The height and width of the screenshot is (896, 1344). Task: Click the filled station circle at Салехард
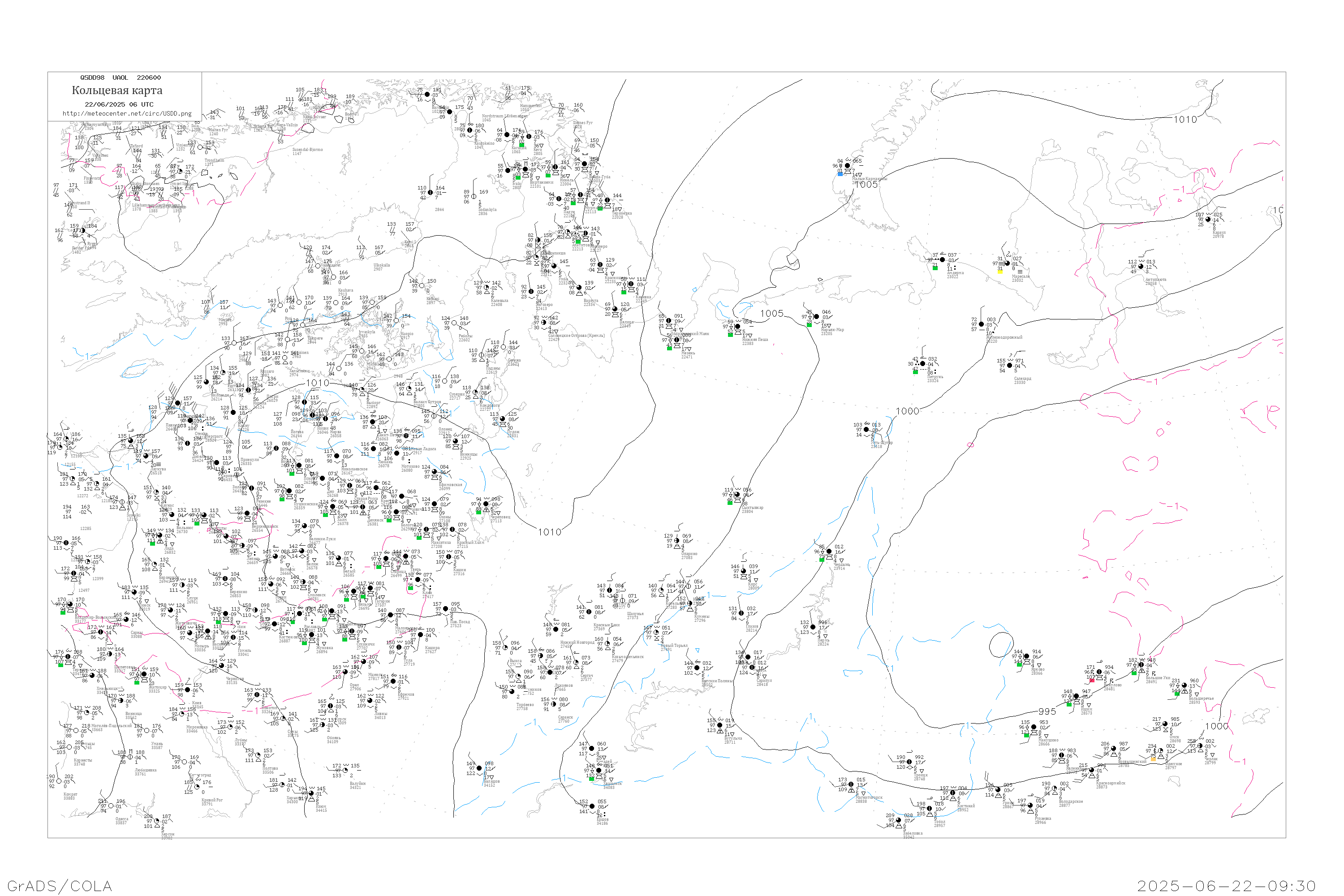(x=1010, y=366)
